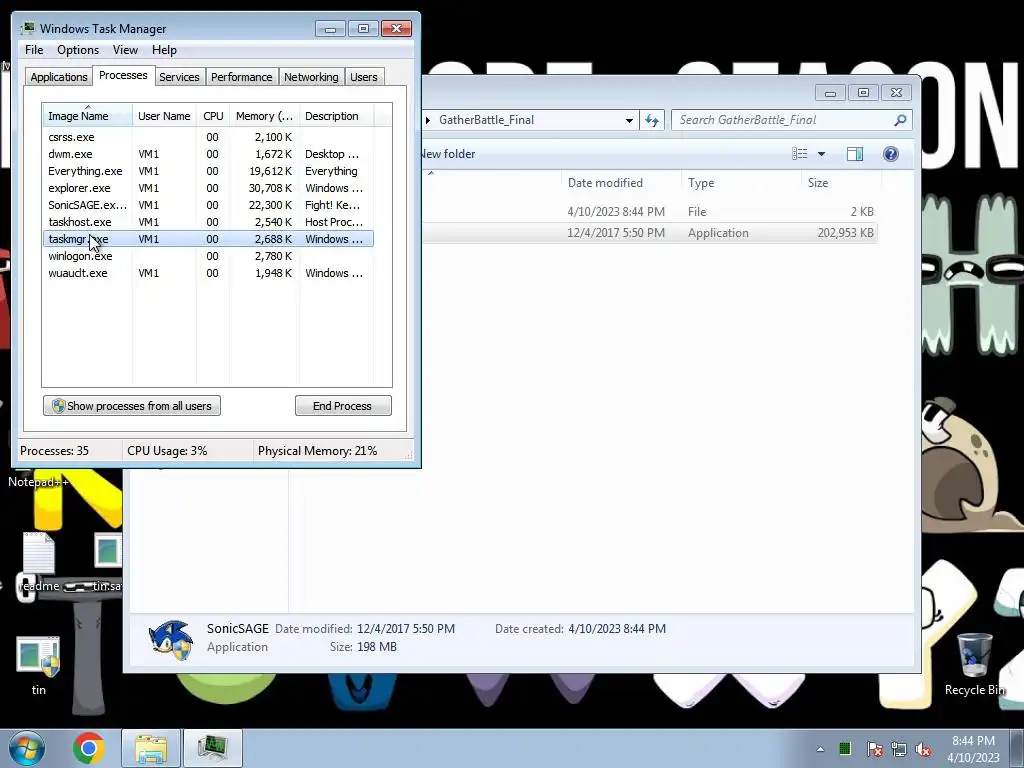The width and height of the screenshot is (1024, 768).
Task: Sort processes by CPU column
Action: pyautogui.click(x=213, y=116)
